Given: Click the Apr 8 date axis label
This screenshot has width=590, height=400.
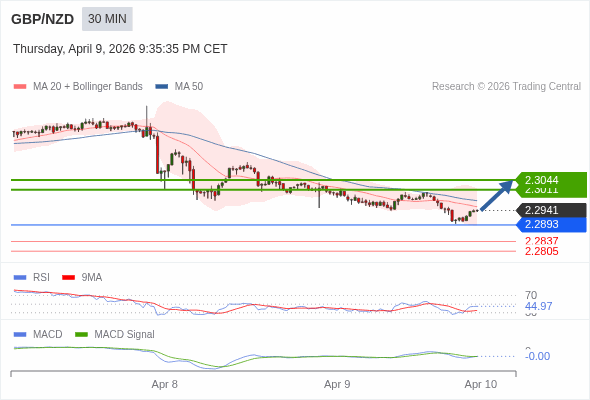Looking at the screenshot, I should click(164, 385).
